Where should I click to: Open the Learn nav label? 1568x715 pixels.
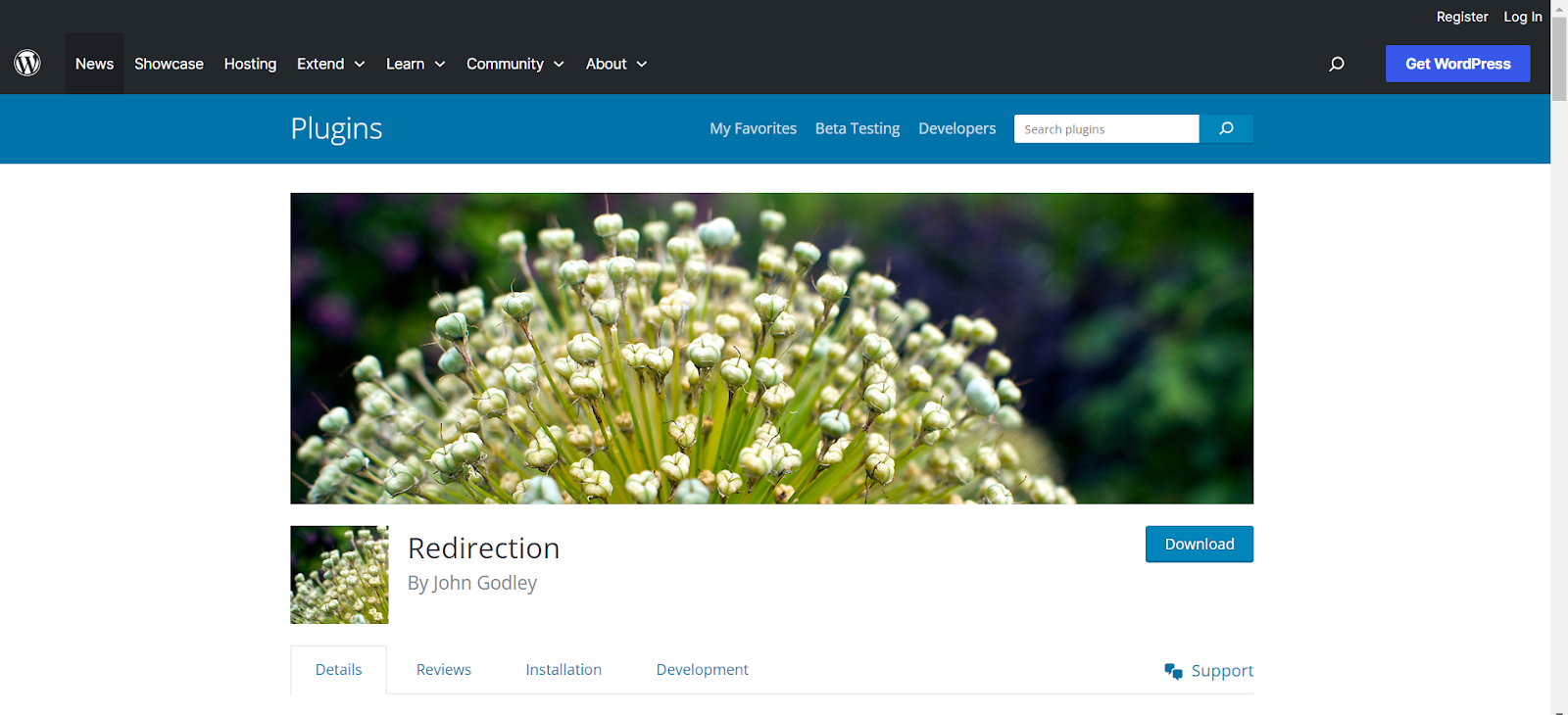point(405,64)
